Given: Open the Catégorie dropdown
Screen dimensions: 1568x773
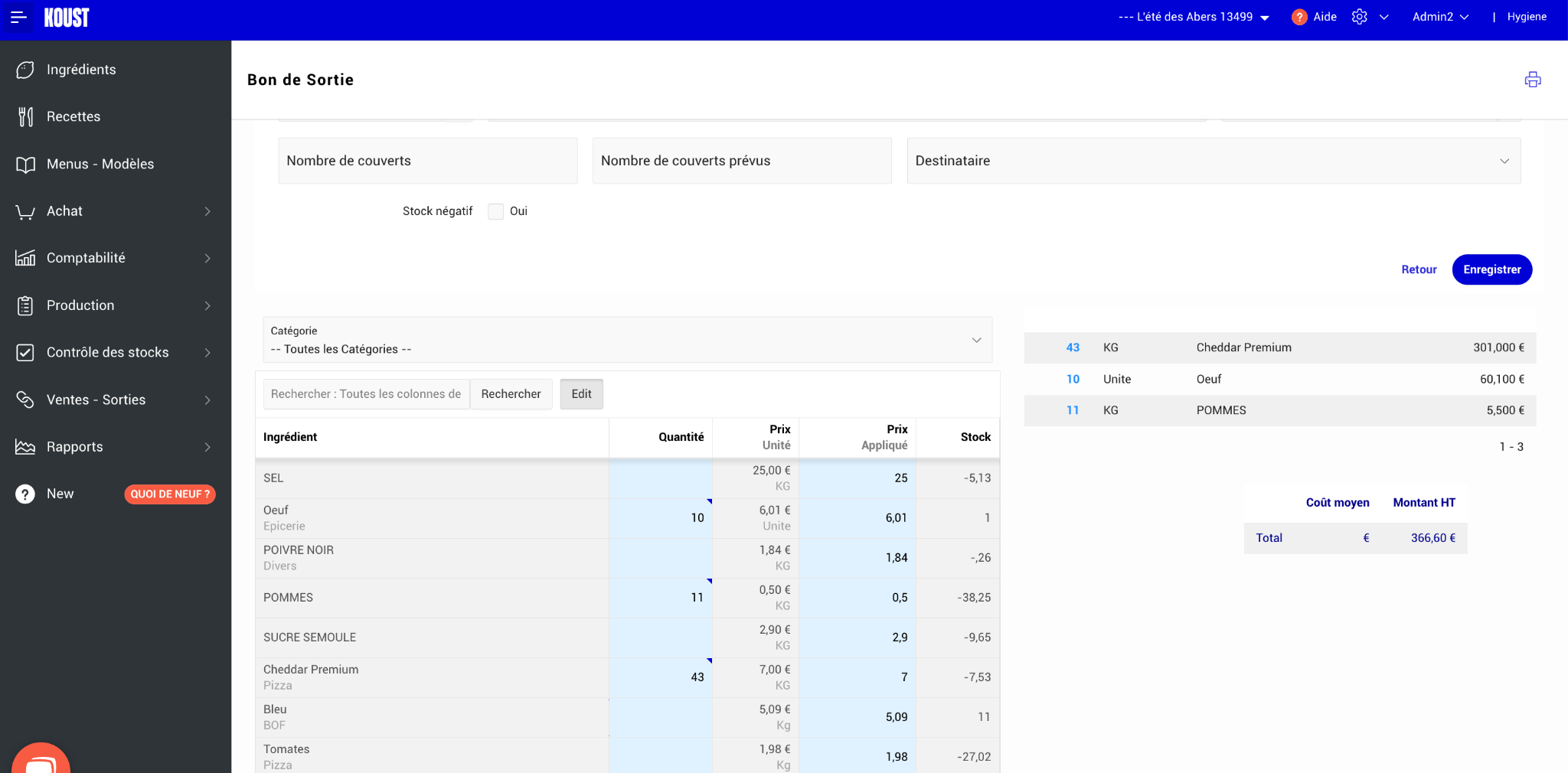Looking at the screenshot, I should pyautogui.click(x=628, y=340).
